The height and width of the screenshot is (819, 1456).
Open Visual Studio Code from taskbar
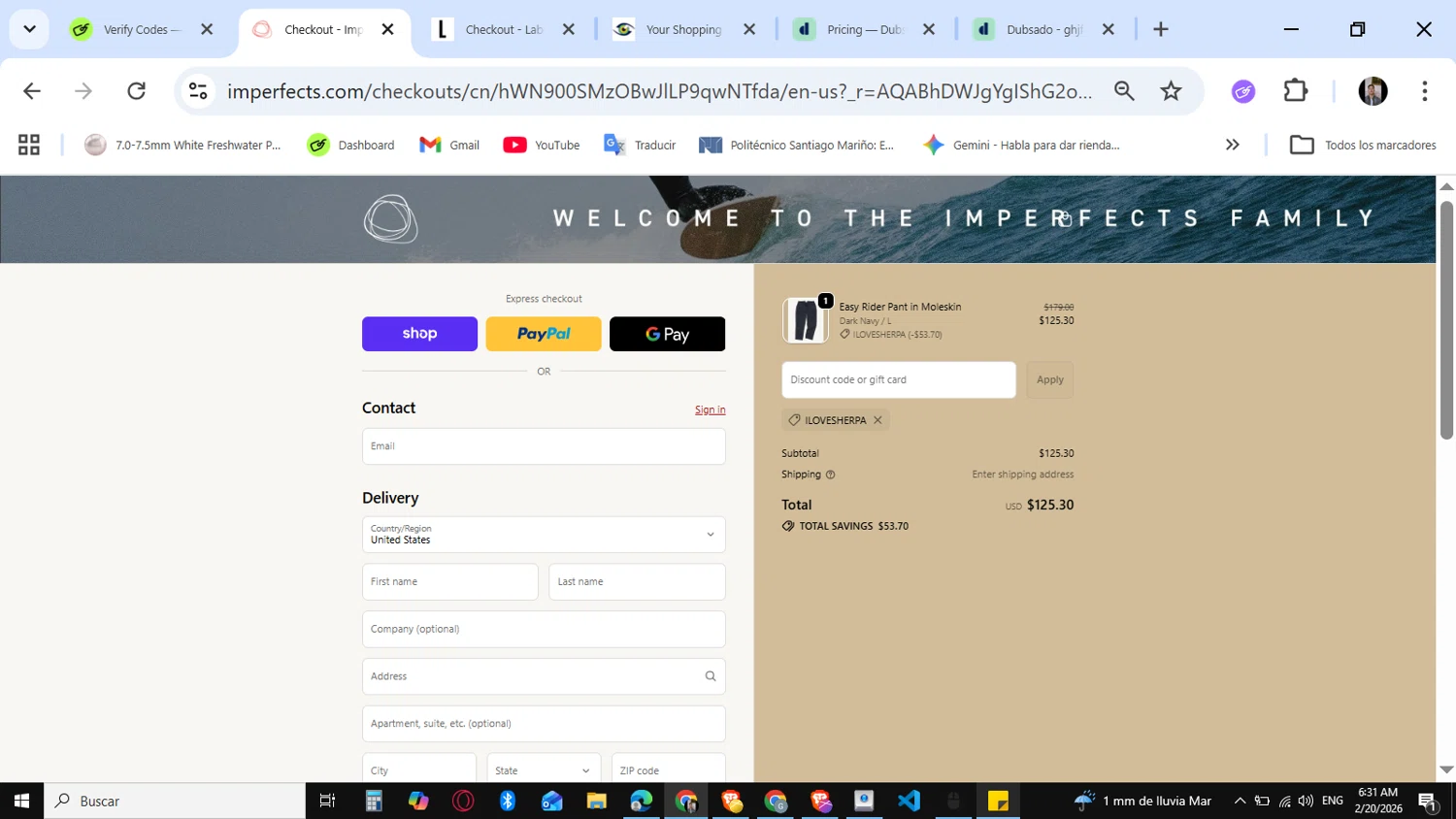[x=909, y=801]
